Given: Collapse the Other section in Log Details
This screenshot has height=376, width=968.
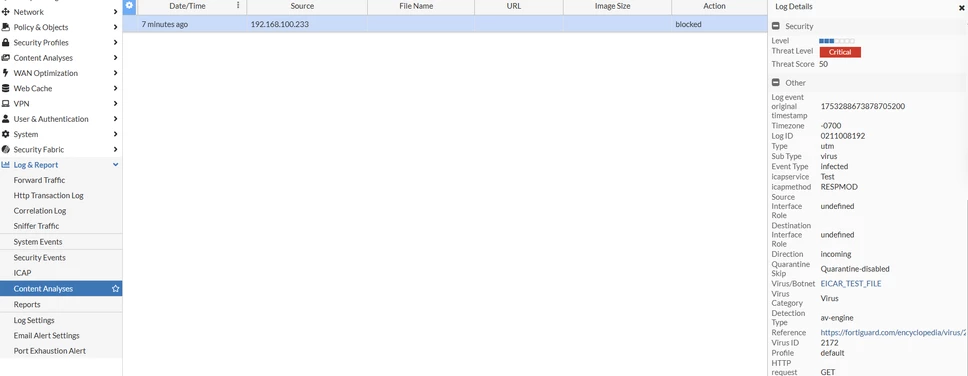Looking at the screenshot, I should click(x=775, y=82).
